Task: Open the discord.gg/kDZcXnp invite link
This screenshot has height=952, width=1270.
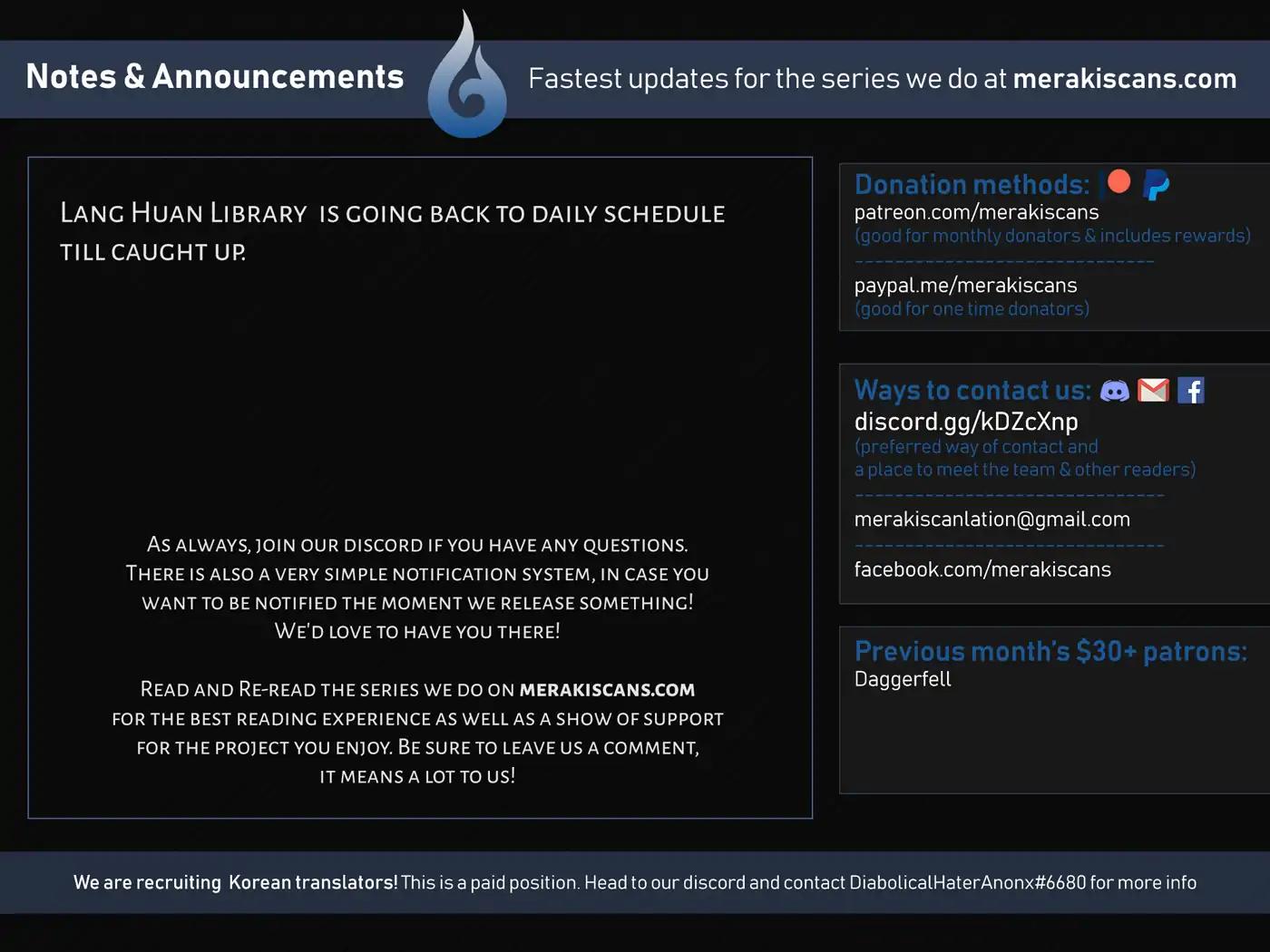Action: tap(966, 422)
